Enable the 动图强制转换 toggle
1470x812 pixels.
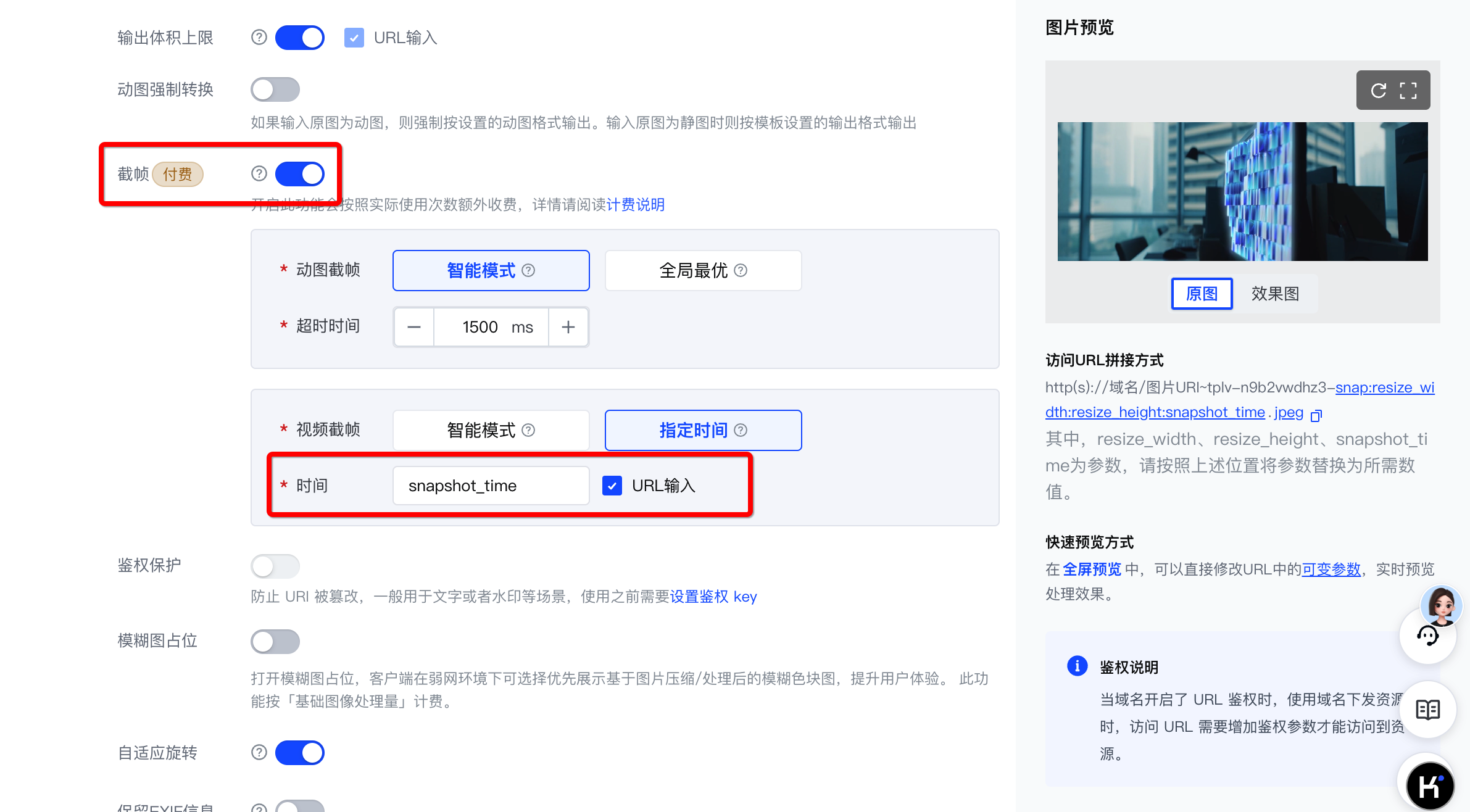pos(275,89)
